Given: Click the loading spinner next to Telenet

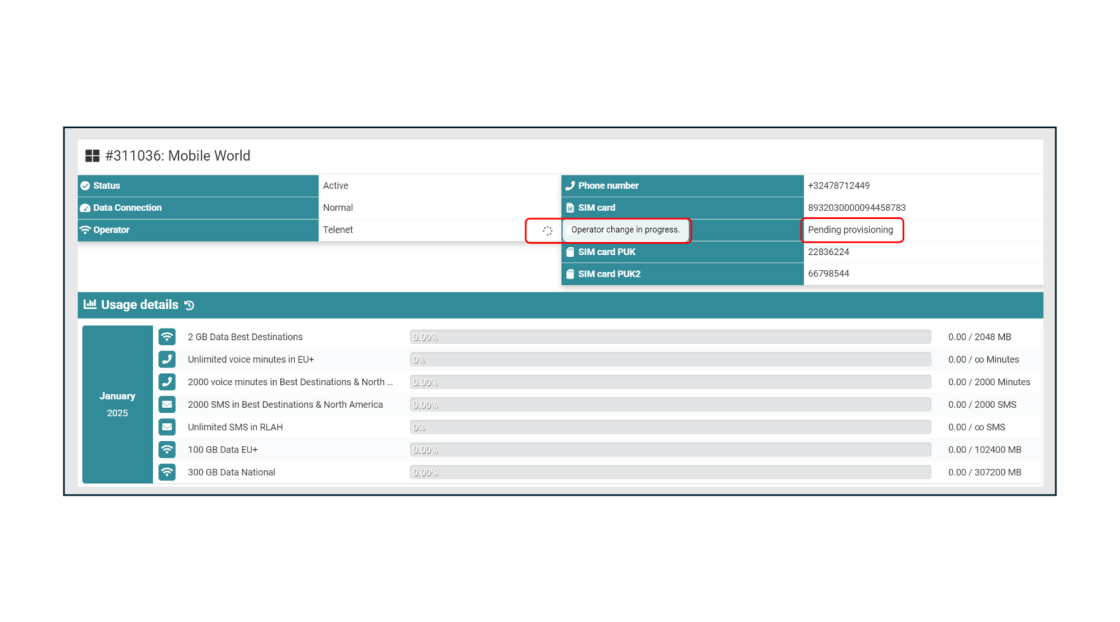Looking at the screenshot, I should point(547,231).
